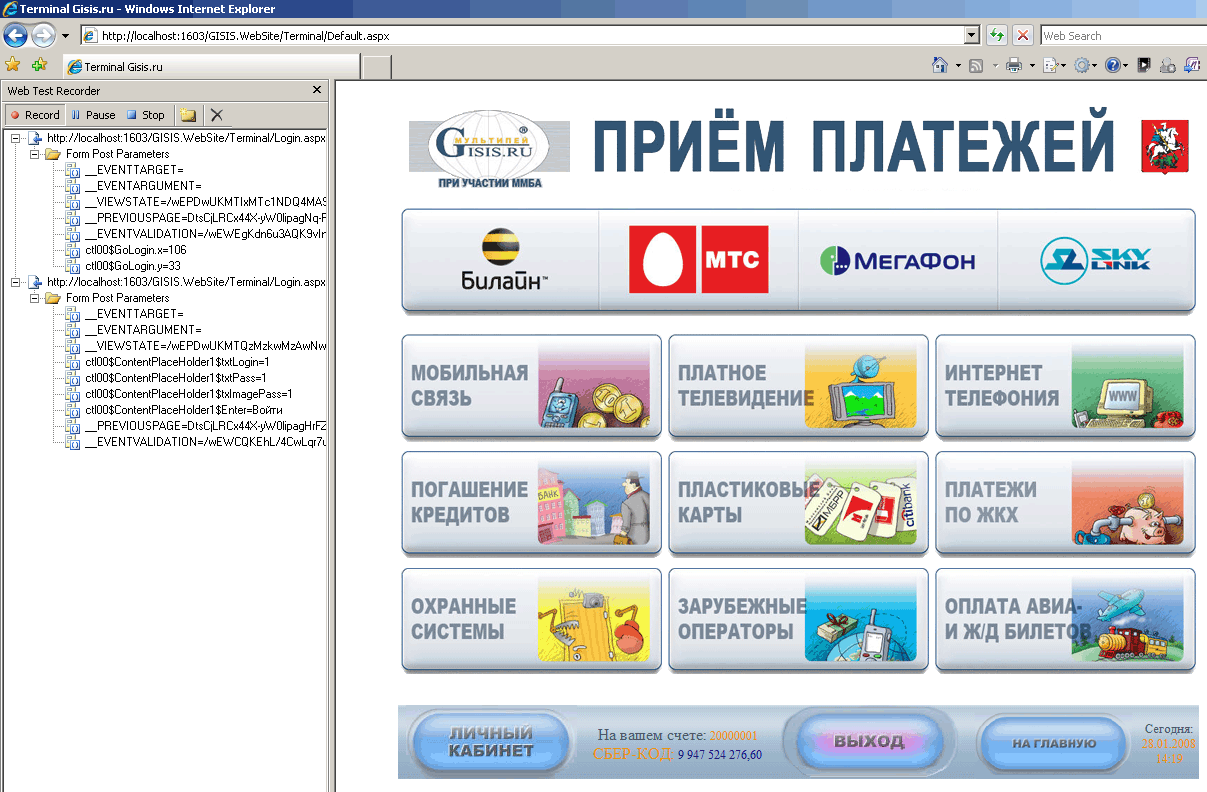
Task: Click the Print printer icon
Action: click(x=1013, y=66)
